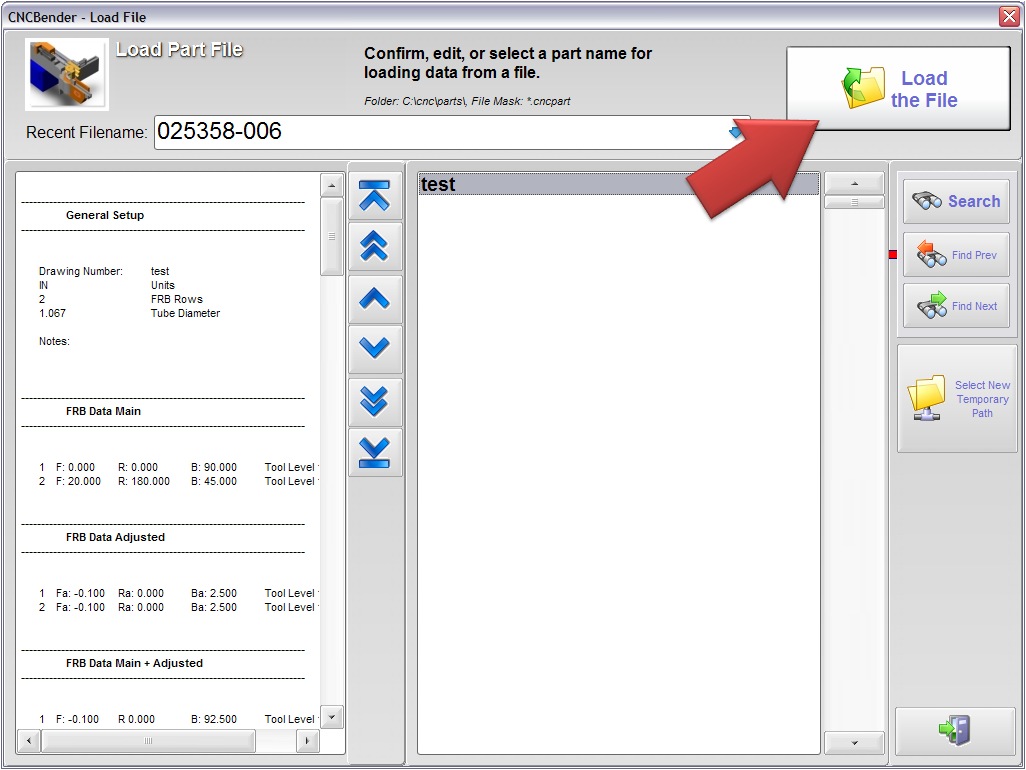Click the Load the File button

pyautogui.click(x=897, y=89)
